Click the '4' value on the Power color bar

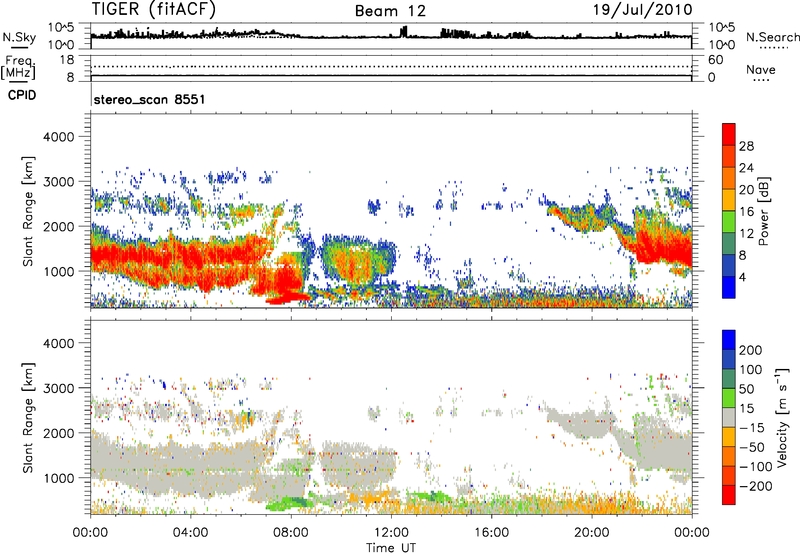point(743,276)
